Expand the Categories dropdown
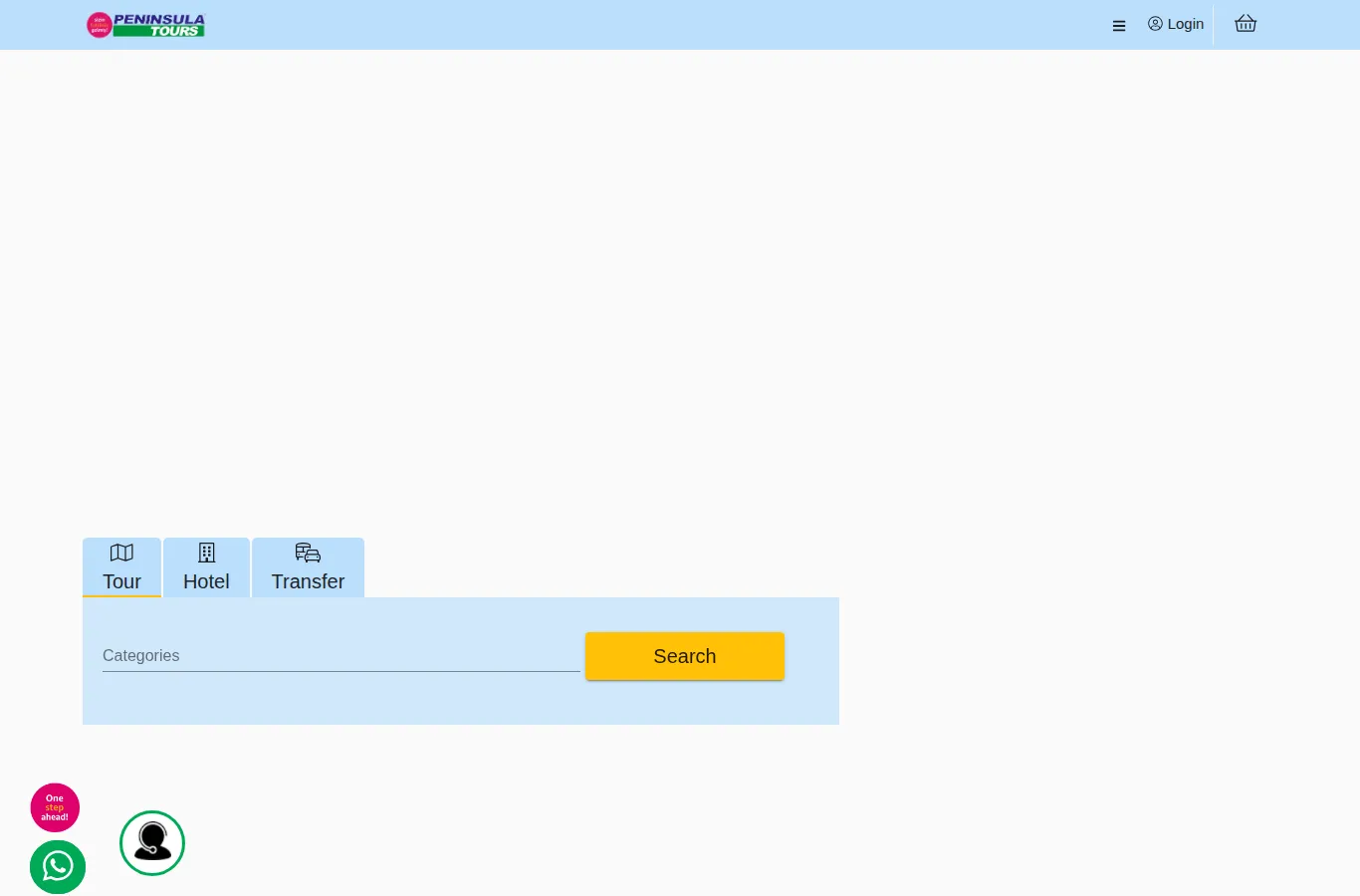Screen dimensions: 1360x896 click(341, 656)
